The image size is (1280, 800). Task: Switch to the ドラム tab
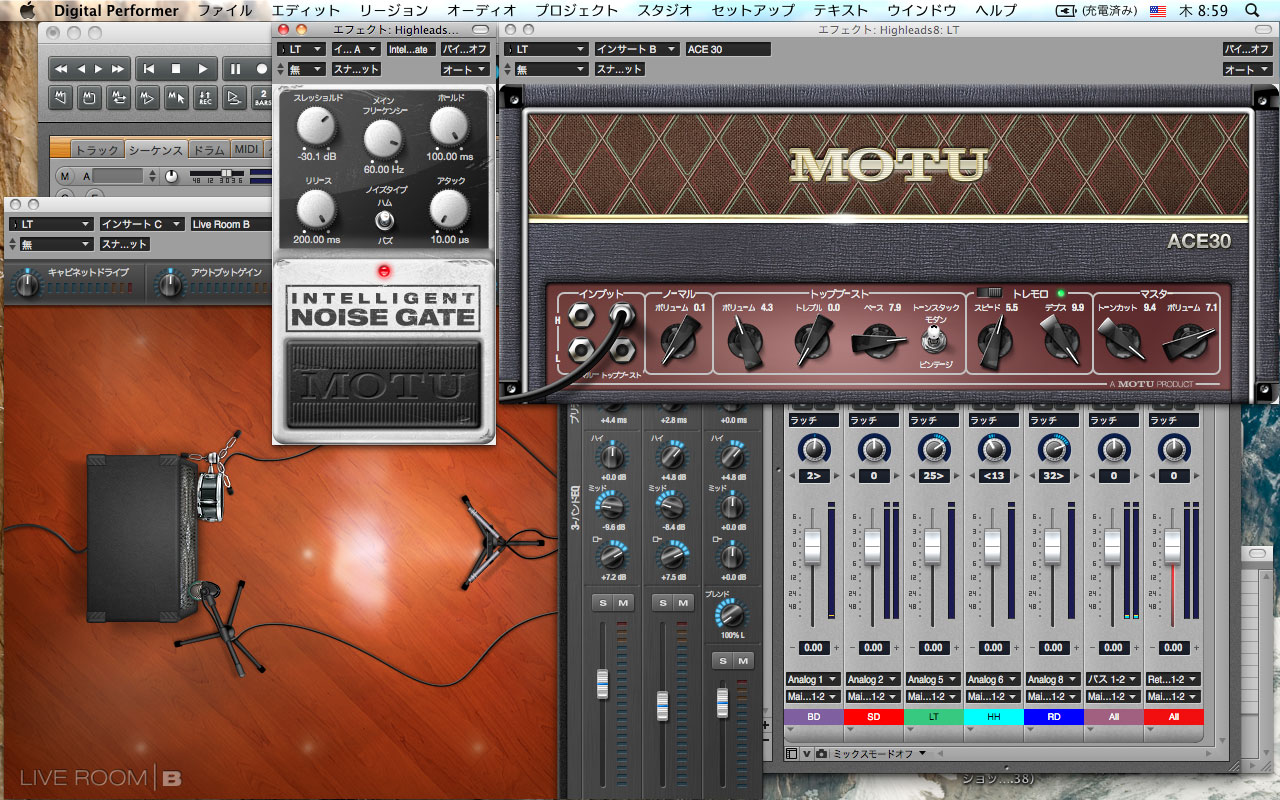pos(209,149)
